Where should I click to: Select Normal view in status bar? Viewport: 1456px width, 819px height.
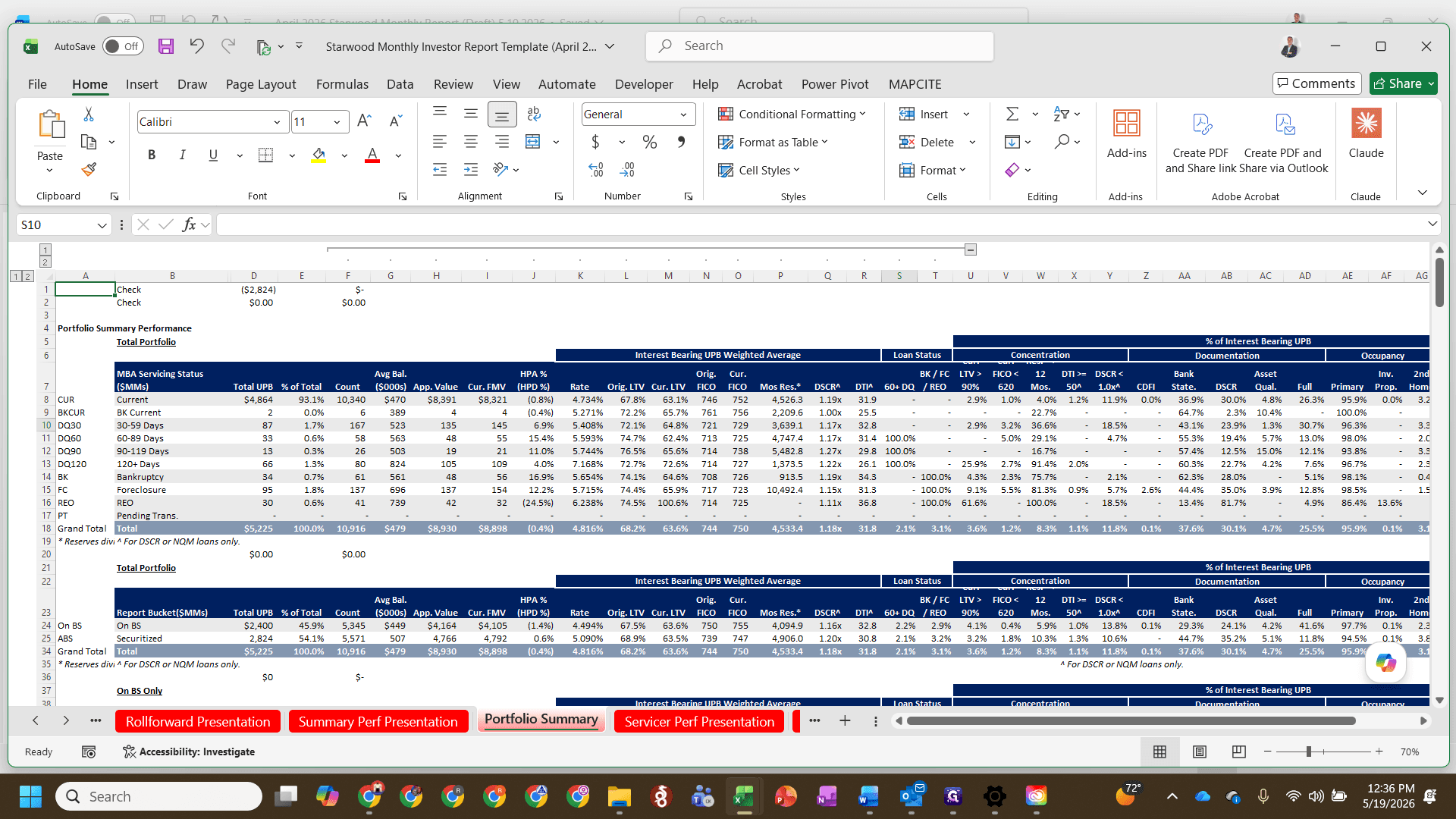1159,752
